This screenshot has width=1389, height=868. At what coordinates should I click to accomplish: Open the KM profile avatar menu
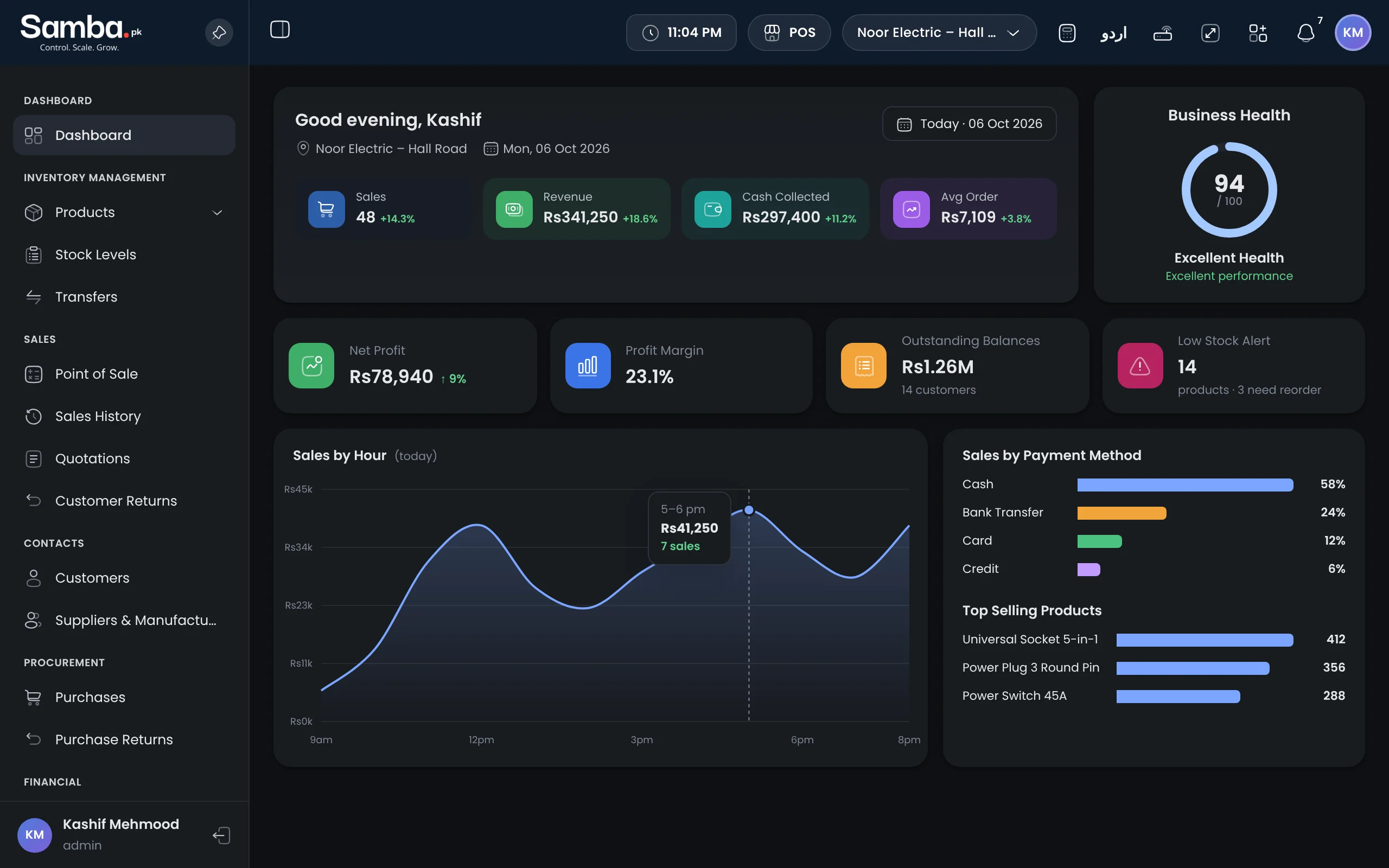(x=1352, y=33)
